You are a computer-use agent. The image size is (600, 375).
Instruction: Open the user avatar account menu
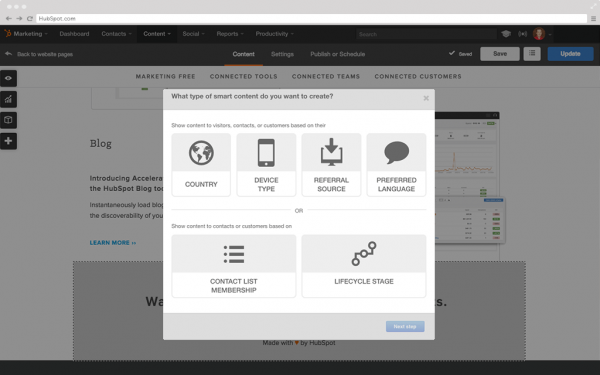[541, 34]
